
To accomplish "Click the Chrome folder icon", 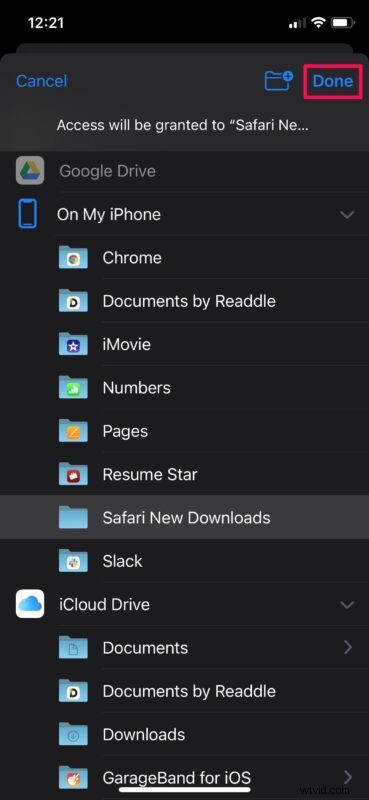I will [73, 258].
